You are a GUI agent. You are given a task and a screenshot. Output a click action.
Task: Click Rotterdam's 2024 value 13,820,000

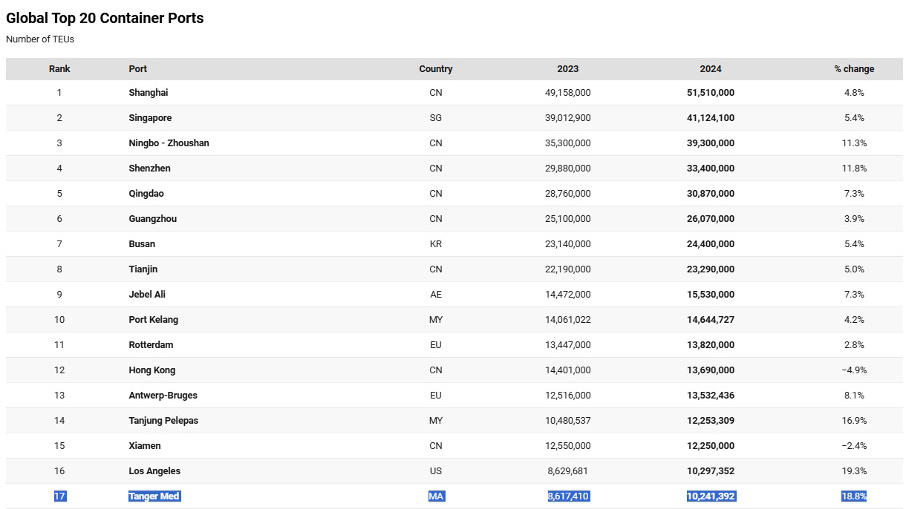711,345
